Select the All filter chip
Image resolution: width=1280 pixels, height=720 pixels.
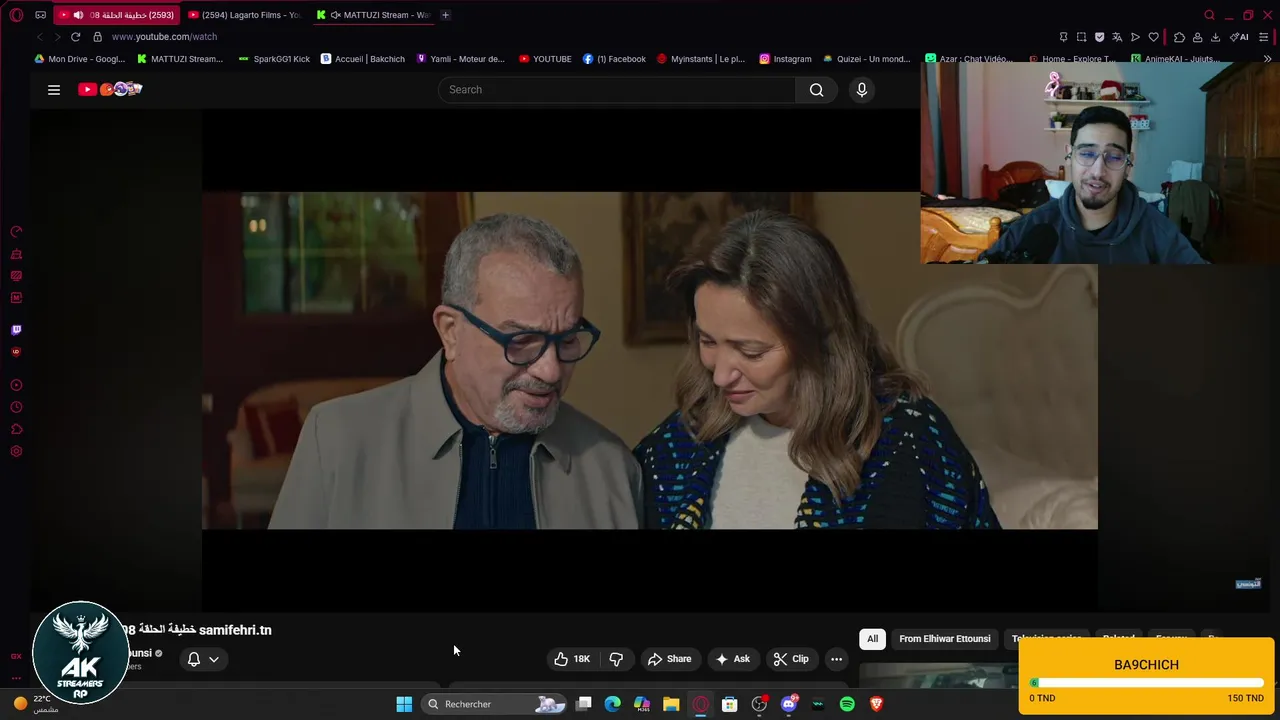pos(872,639)
